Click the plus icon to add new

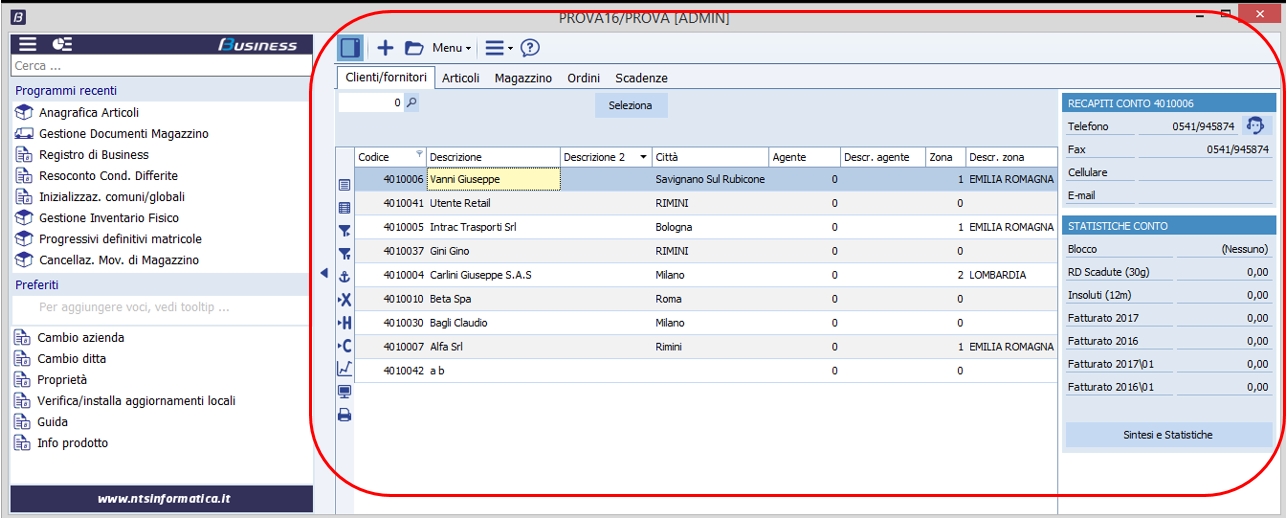(x=385, y=48)
